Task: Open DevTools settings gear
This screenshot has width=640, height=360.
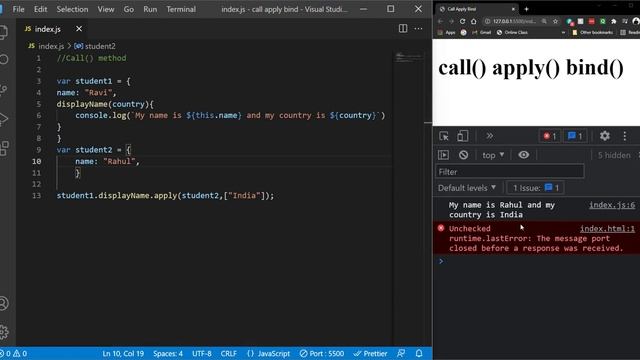Action: coord(604,136)
